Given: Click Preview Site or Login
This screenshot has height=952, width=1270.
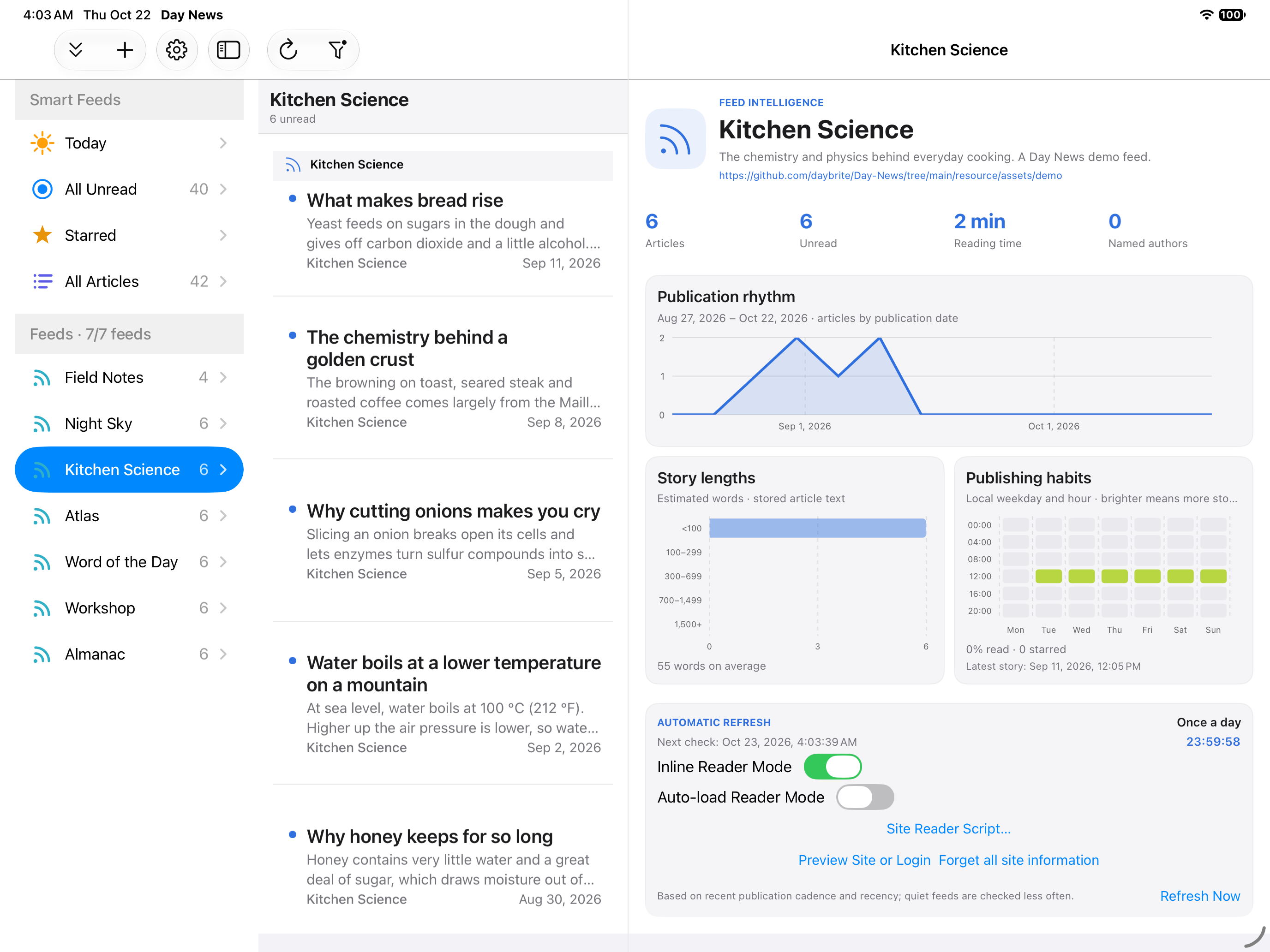Looking at the screenshot, I should pos(864,860).
